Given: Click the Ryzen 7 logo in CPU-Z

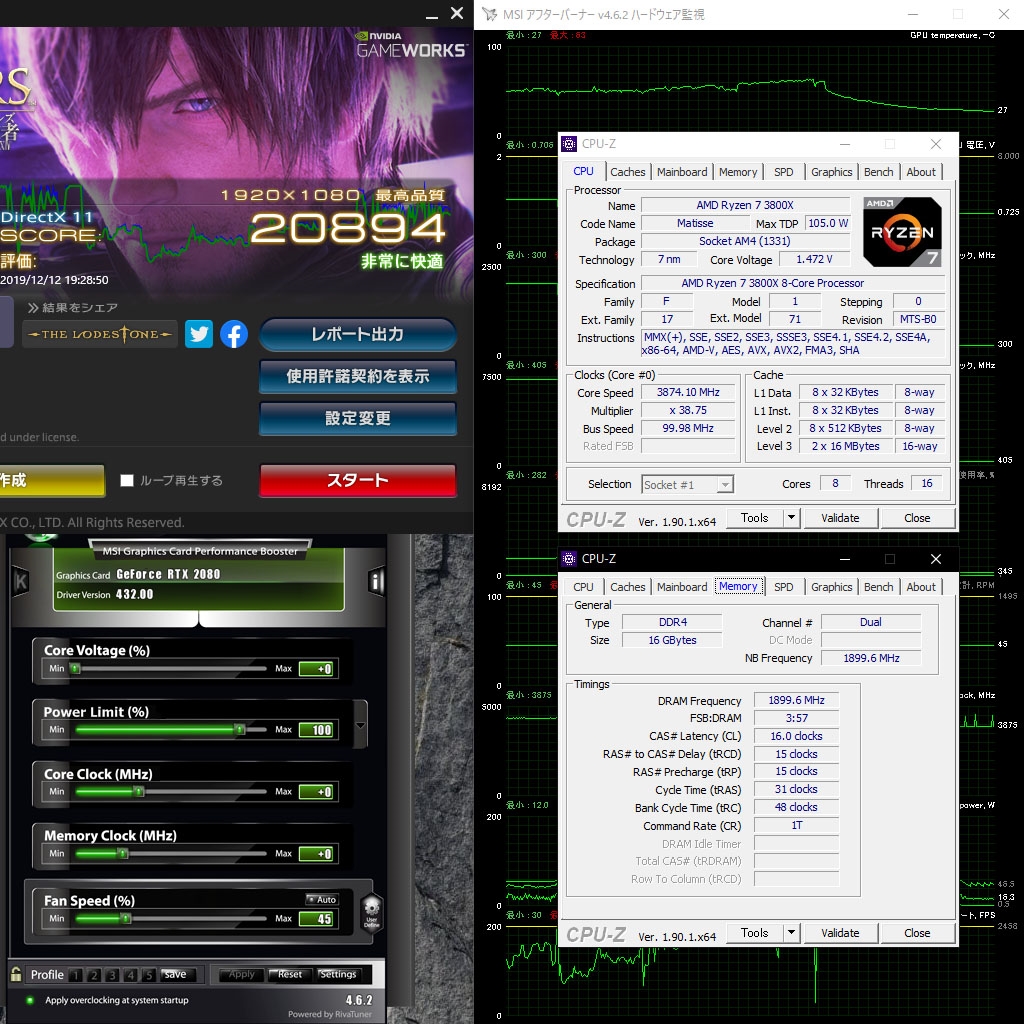Looking at the screenshot, I should (902, 232).
